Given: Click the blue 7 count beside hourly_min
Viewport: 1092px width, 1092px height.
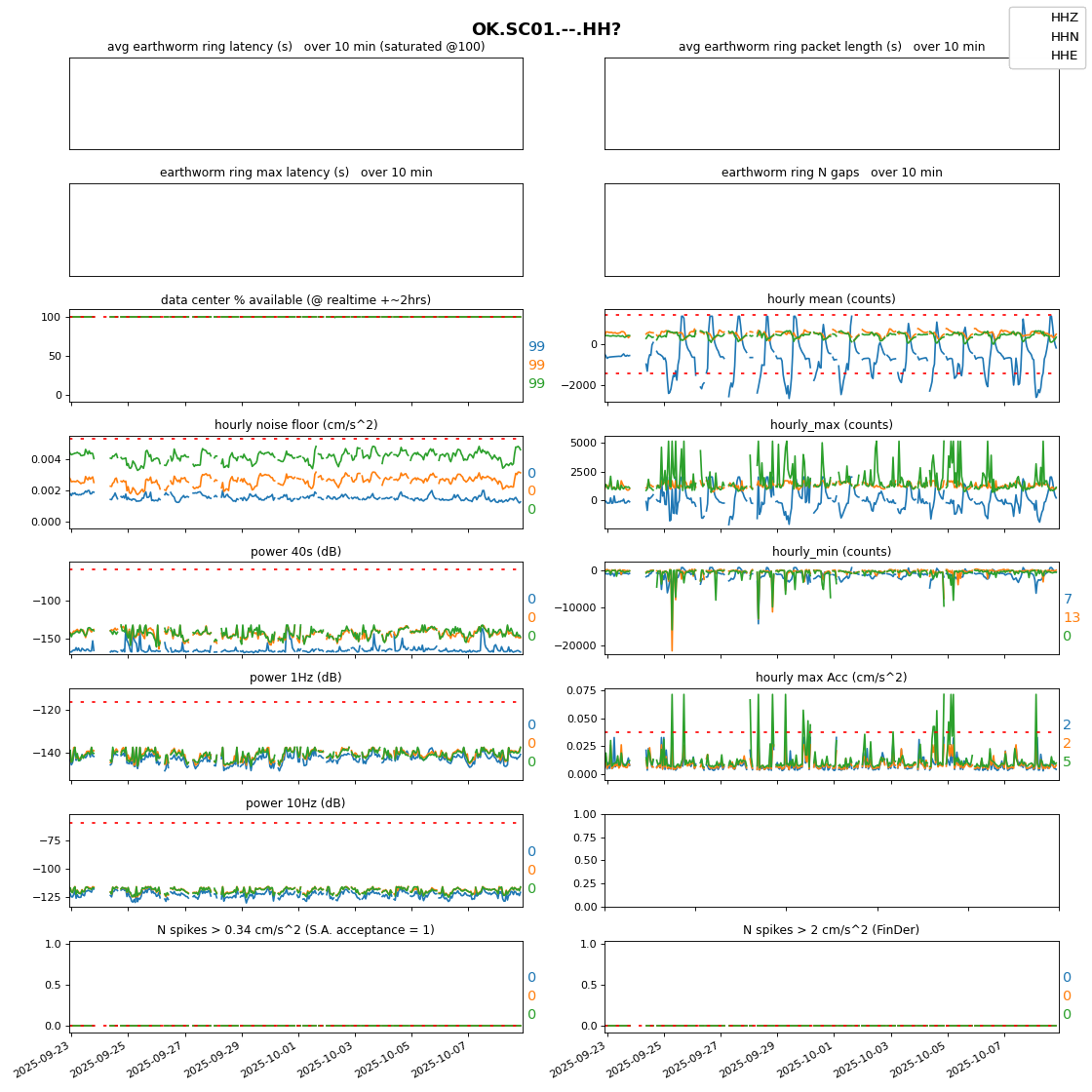Looking at the screenshot, I should tap(1068, 600).
